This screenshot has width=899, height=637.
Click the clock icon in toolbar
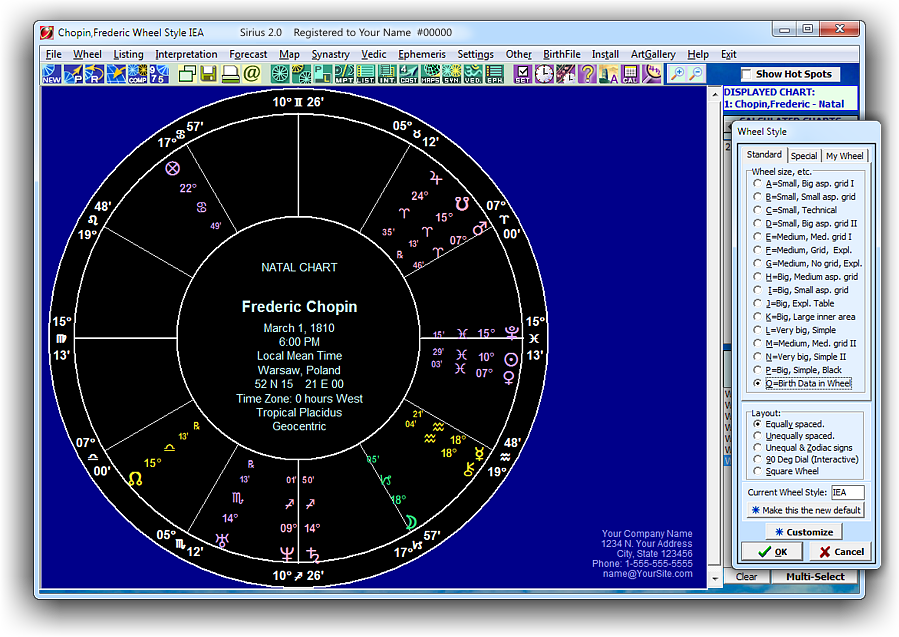click(544, 74)
